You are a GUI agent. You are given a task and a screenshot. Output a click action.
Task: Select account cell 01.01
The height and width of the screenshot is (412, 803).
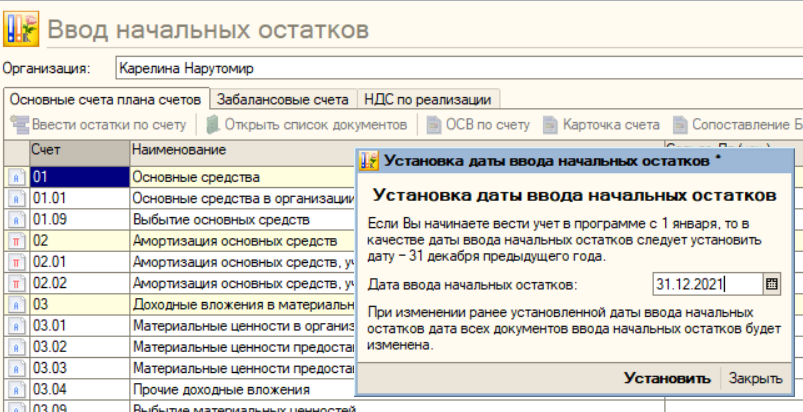[79, 198]
